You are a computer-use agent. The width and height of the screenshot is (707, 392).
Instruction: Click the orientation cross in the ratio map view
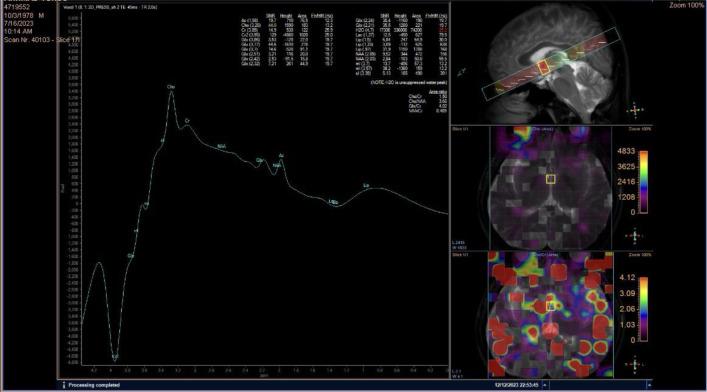(635, 364)
